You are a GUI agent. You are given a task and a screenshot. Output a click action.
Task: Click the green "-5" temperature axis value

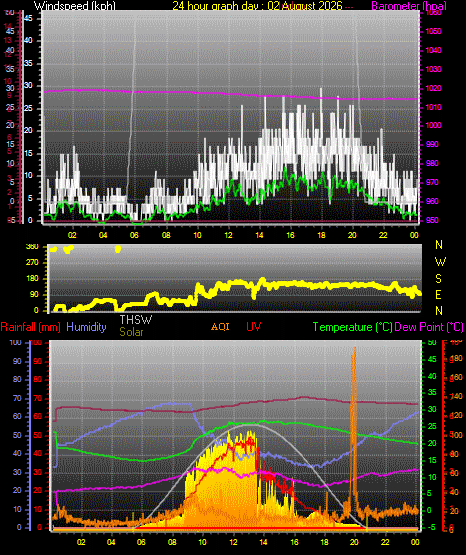[431, 527]
